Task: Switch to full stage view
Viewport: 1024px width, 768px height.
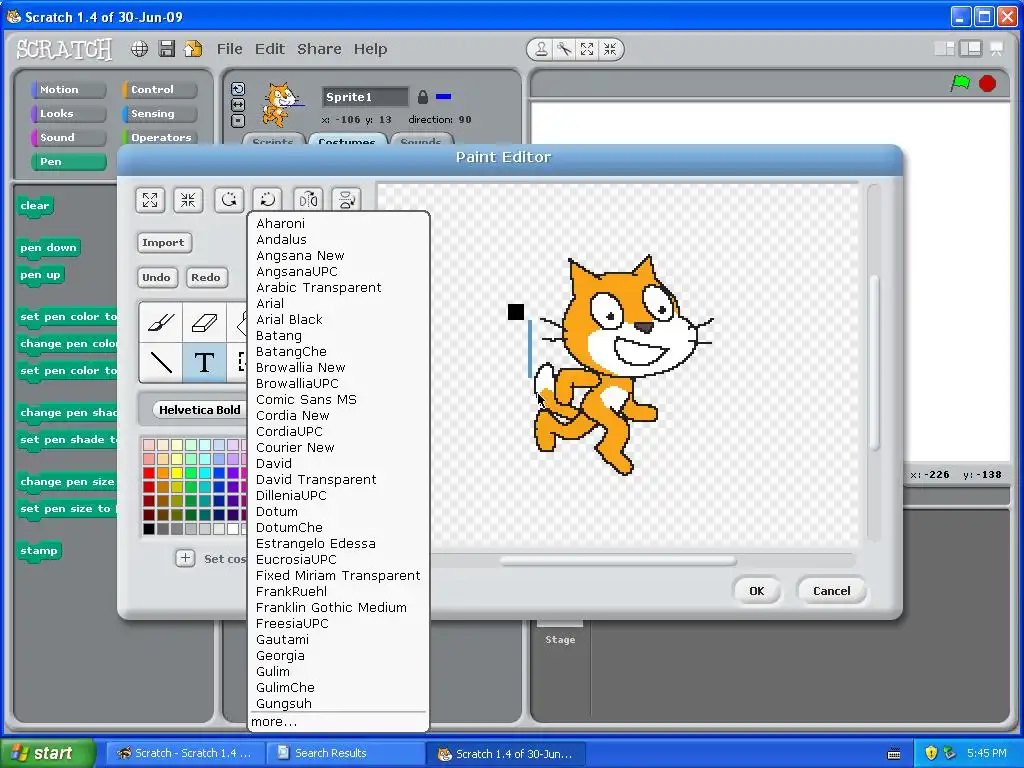Action: (x=971, y=49)
